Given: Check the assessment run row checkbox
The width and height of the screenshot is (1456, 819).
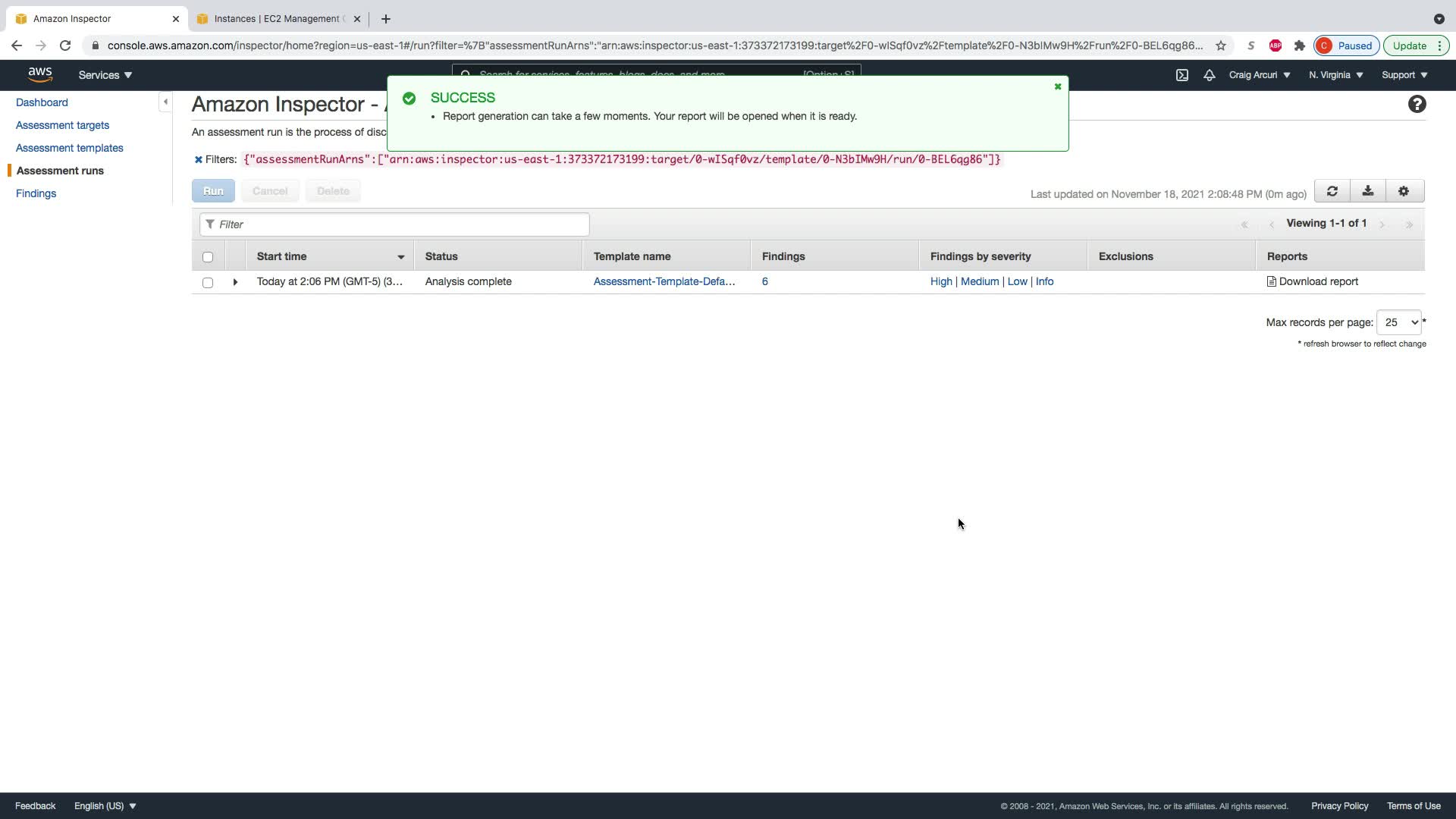Looking at the screenshot, I should pyautogui.click(x=208, y=282).
